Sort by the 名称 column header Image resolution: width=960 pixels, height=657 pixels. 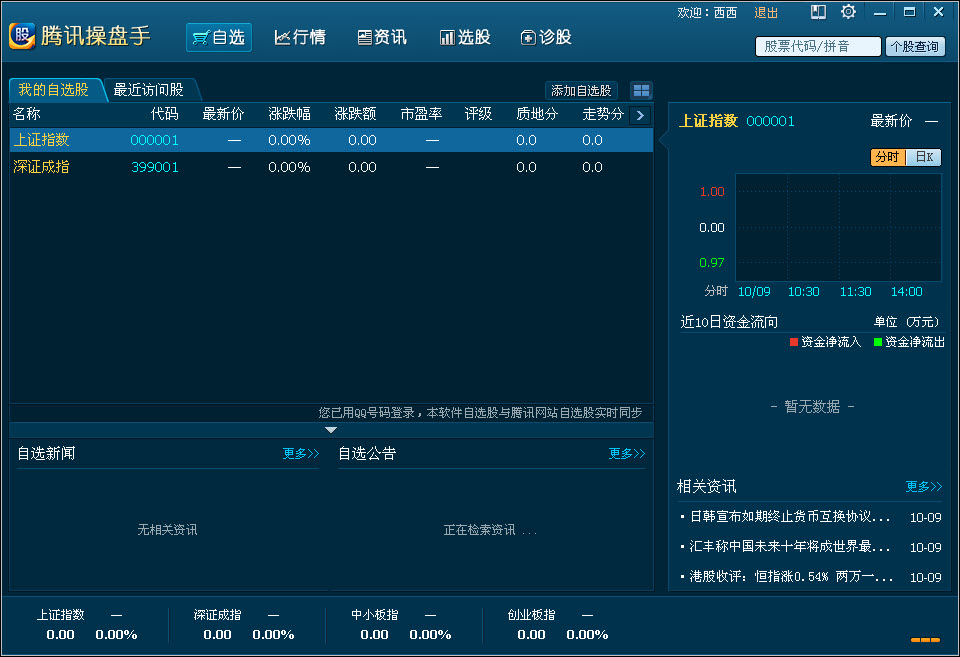(27, 114)
